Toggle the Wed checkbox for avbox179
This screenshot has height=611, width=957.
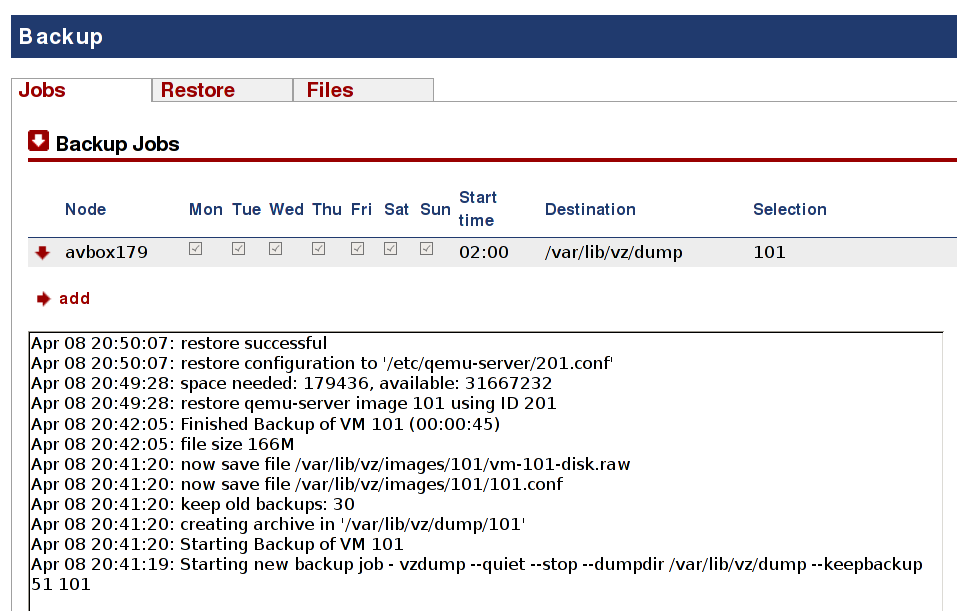click(x=275, y=248)
